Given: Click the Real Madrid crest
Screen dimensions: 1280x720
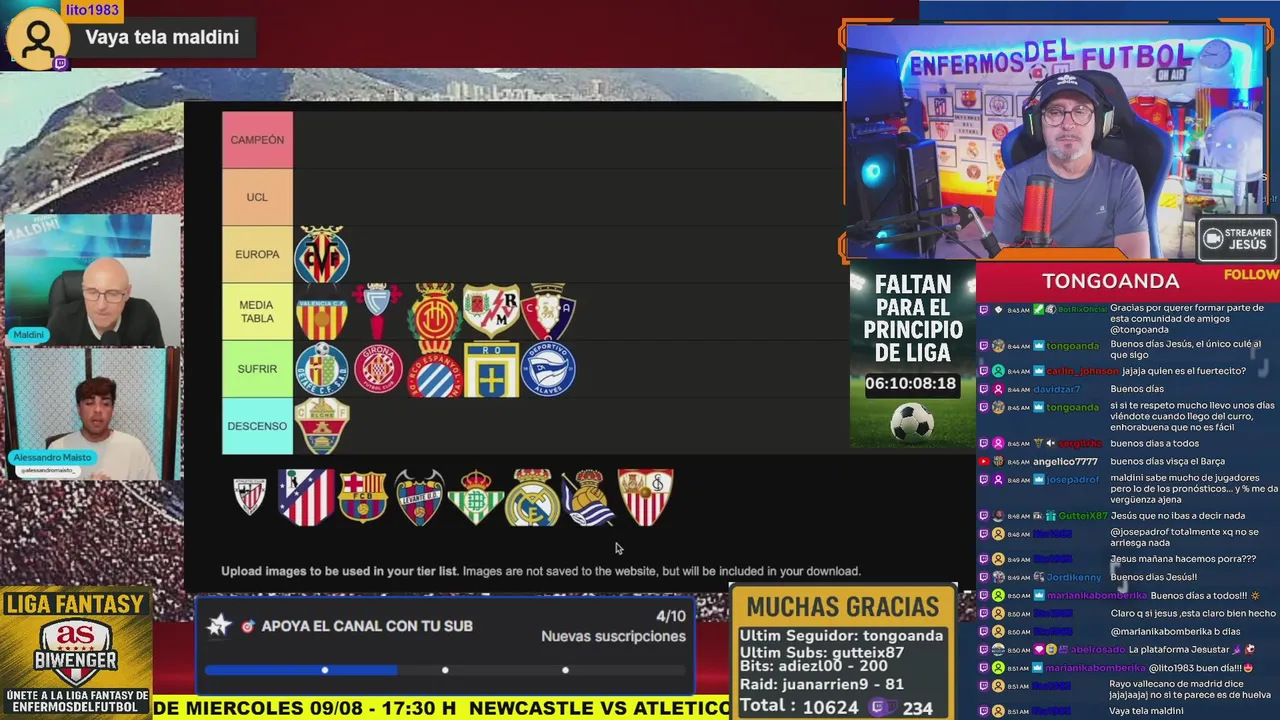Looking at the screenshot, I should pyautogui.click(x=532, y=497).
